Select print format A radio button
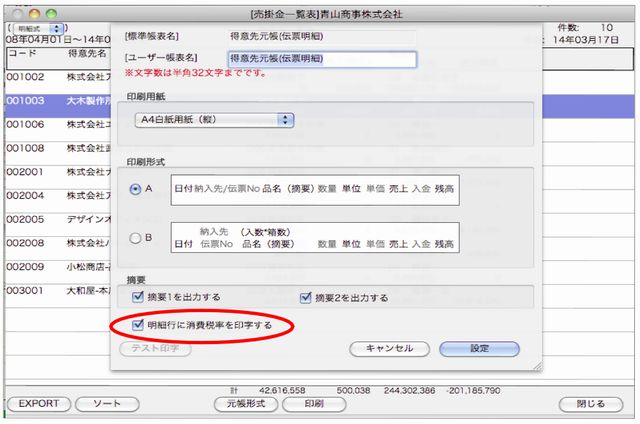The width and height of the screenshot is (640, 424). point(135,189)
